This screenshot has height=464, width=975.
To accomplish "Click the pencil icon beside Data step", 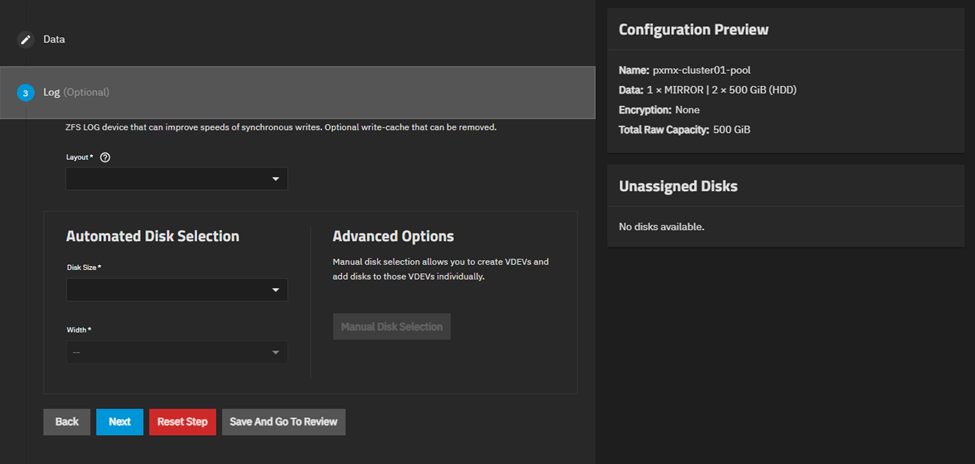I will (26, 40).
